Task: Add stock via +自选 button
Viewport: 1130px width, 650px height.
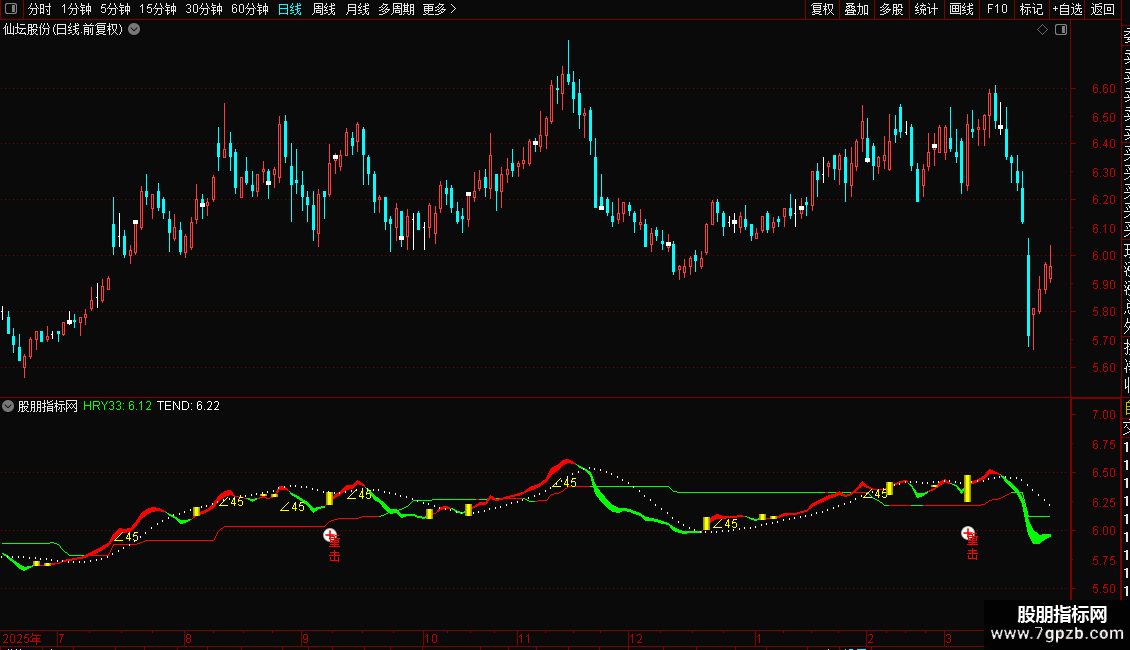Action: pos(1067,9)
